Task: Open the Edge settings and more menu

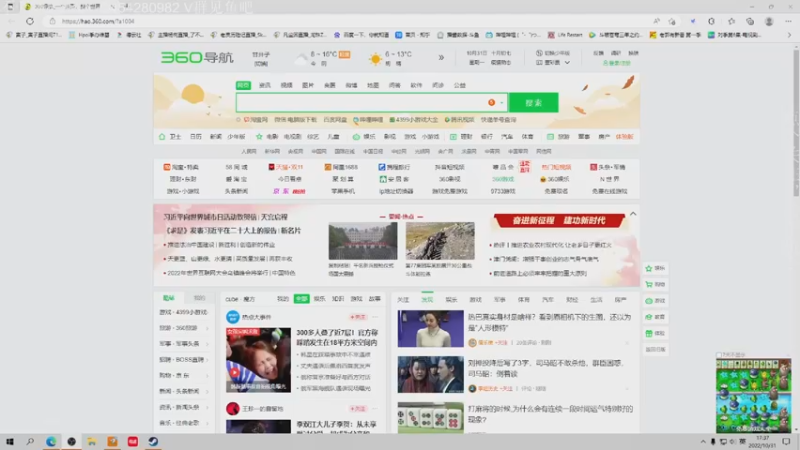Action: click(788, 21)
